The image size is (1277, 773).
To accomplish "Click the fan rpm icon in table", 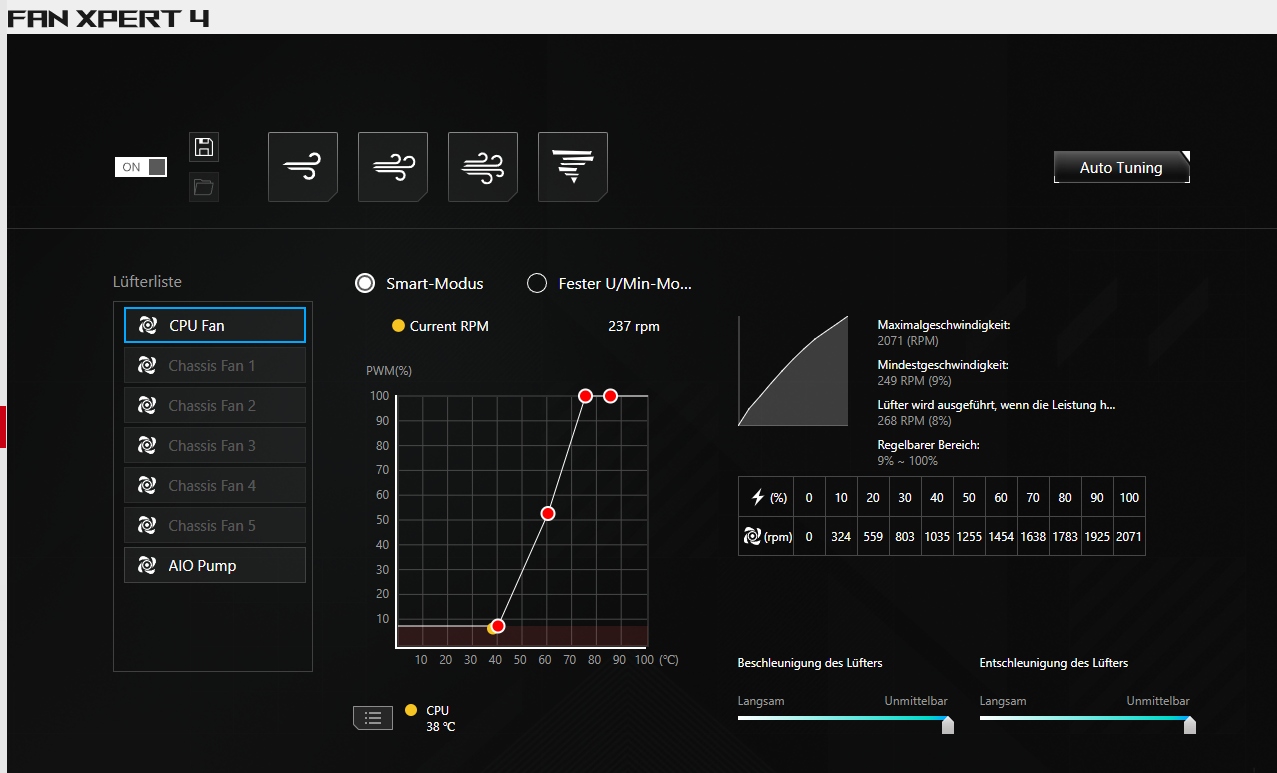I will 753,536.
